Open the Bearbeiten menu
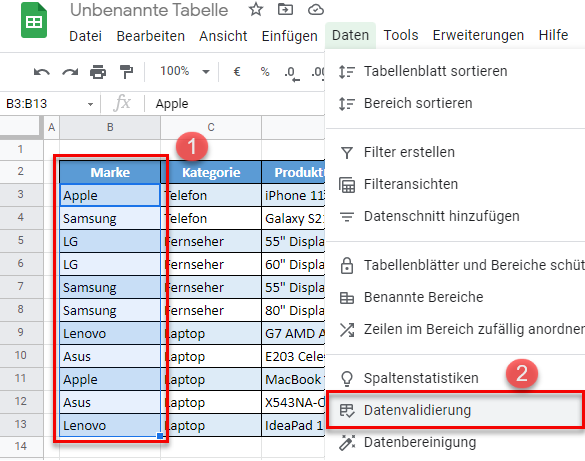Image resolution: width=585 pixels, height=461 pixels. coord(151,36)
